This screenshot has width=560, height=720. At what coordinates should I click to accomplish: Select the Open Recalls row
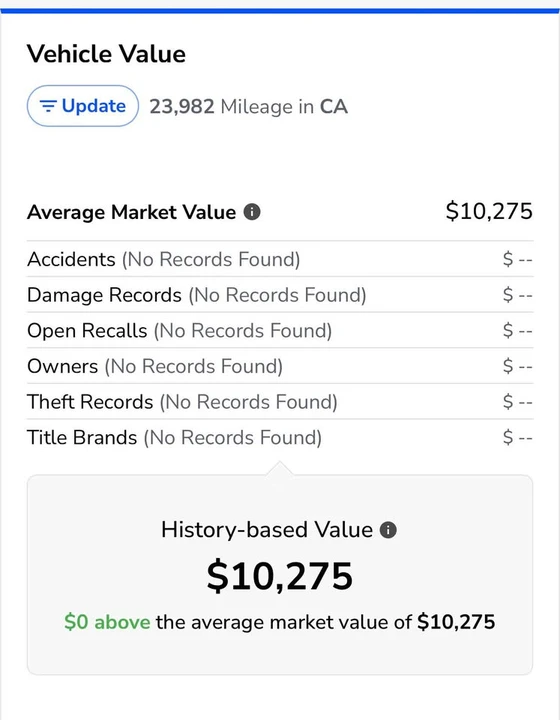coord(280,331)
